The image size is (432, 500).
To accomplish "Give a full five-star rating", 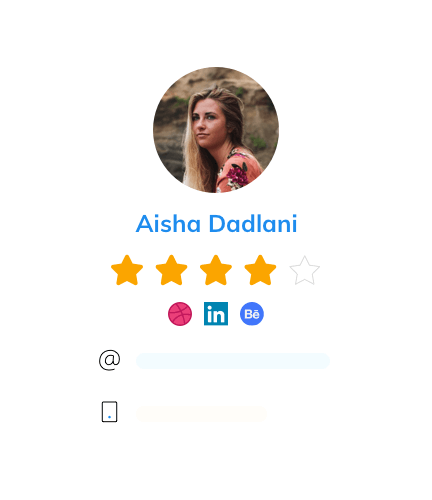I will tap(305, 270).
